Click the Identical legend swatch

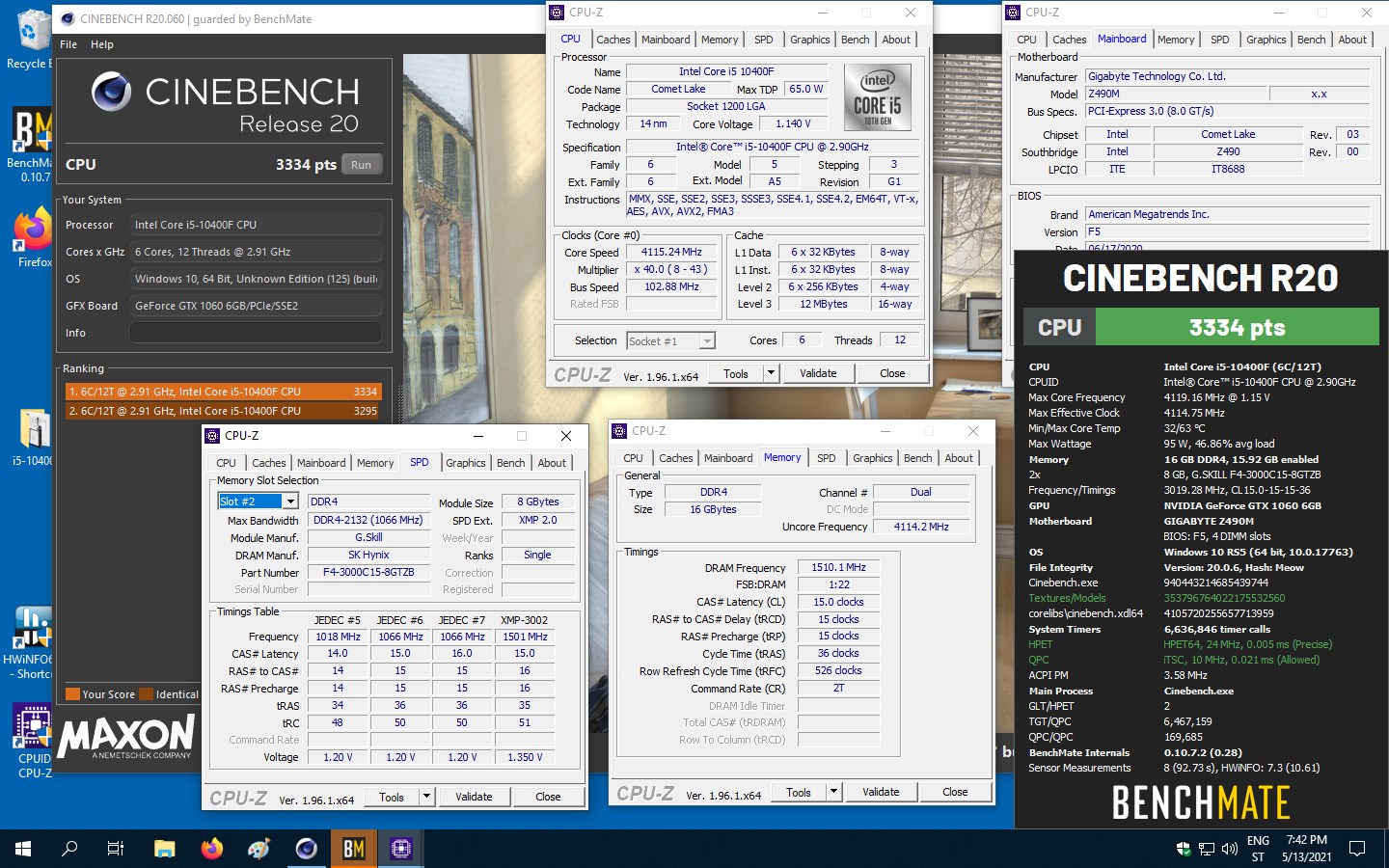(147, 694)
